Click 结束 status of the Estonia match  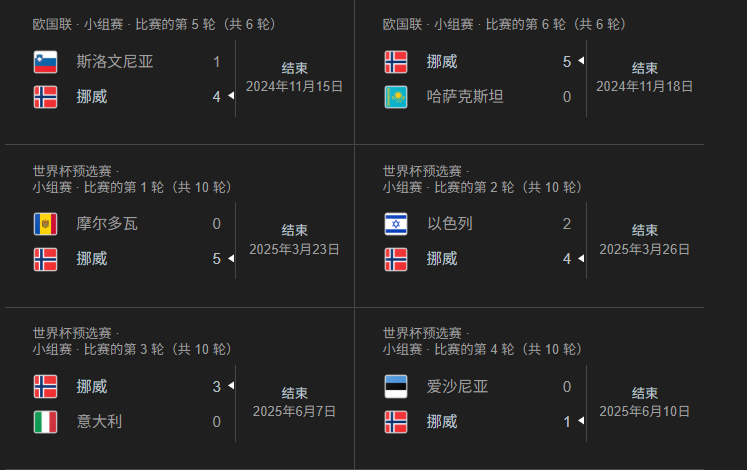coord(644,393)
